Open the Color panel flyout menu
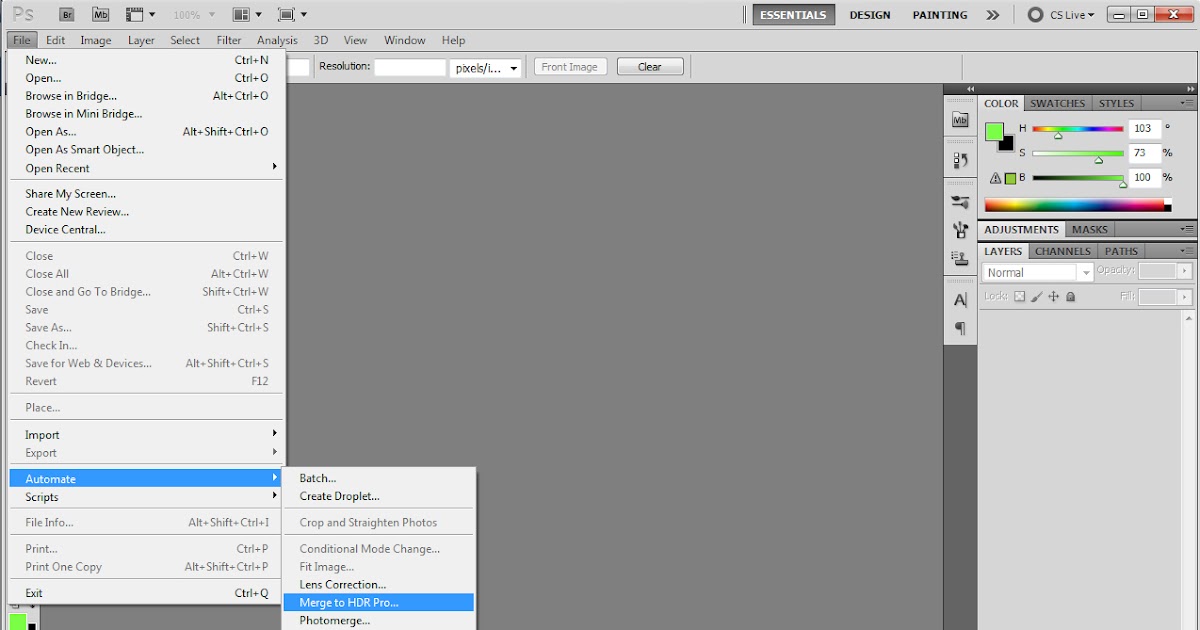This screenshot has height=630, width=1200. click(x=1187, y=103)
